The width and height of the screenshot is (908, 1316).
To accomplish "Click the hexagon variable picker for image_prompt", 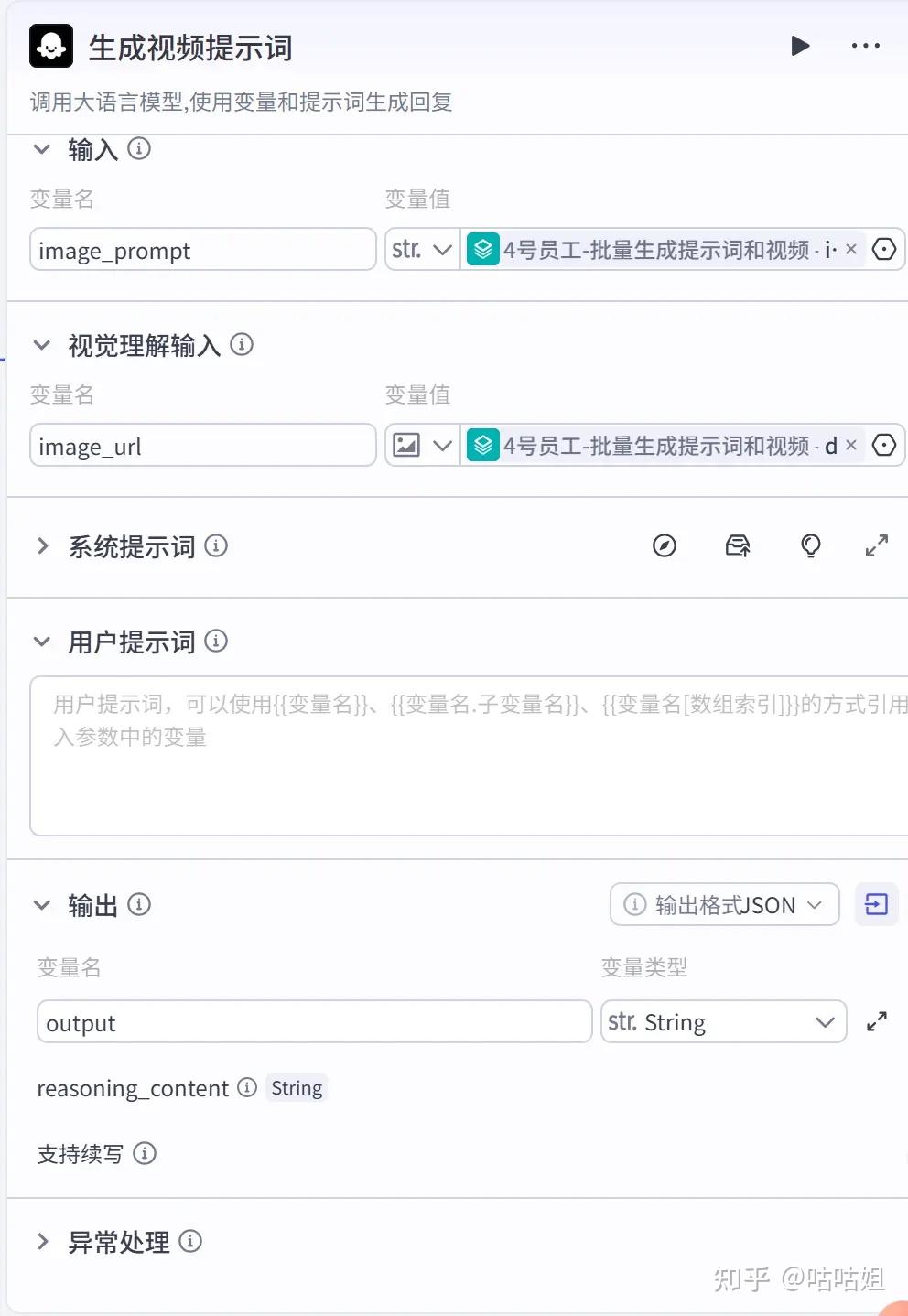I will 883,249.
